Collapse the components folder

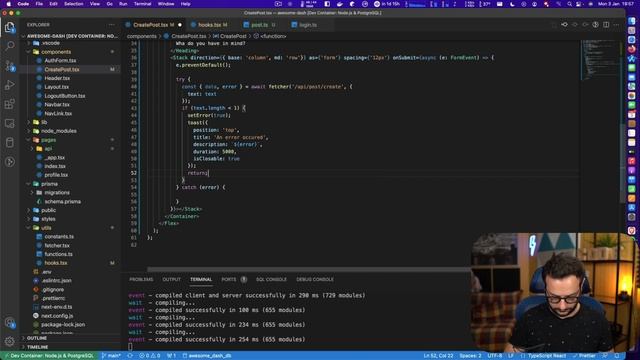pyautogui.click(x=56, y=52)
